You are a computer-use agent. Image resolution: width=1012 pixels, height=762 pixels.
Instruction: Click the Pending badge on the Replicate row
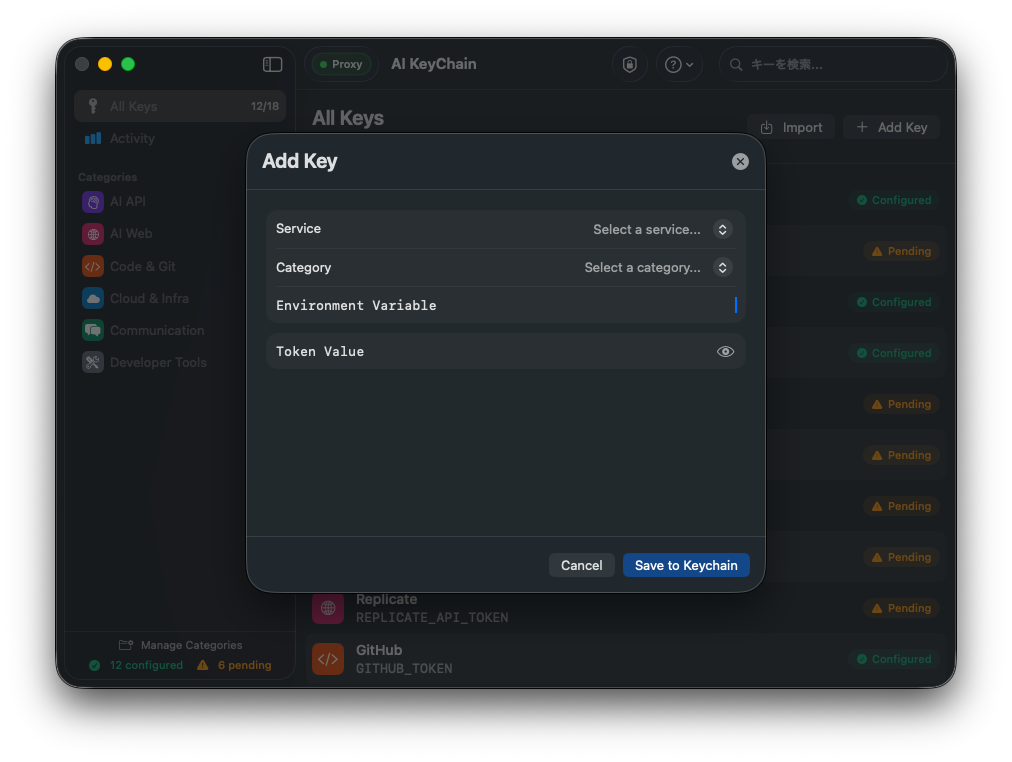tap(902, 608)
